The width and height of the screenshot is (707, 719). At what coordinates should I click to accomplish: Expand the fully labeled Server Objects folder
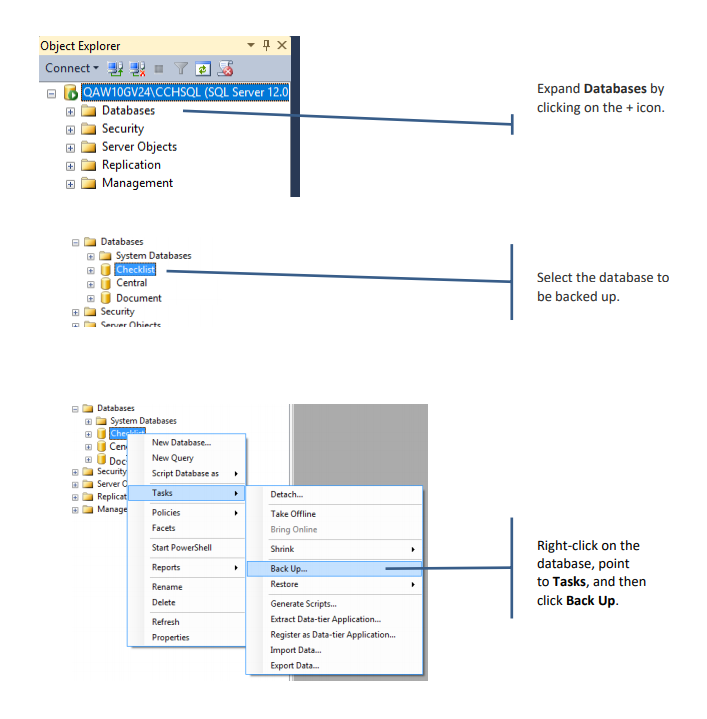click(70, 148)
